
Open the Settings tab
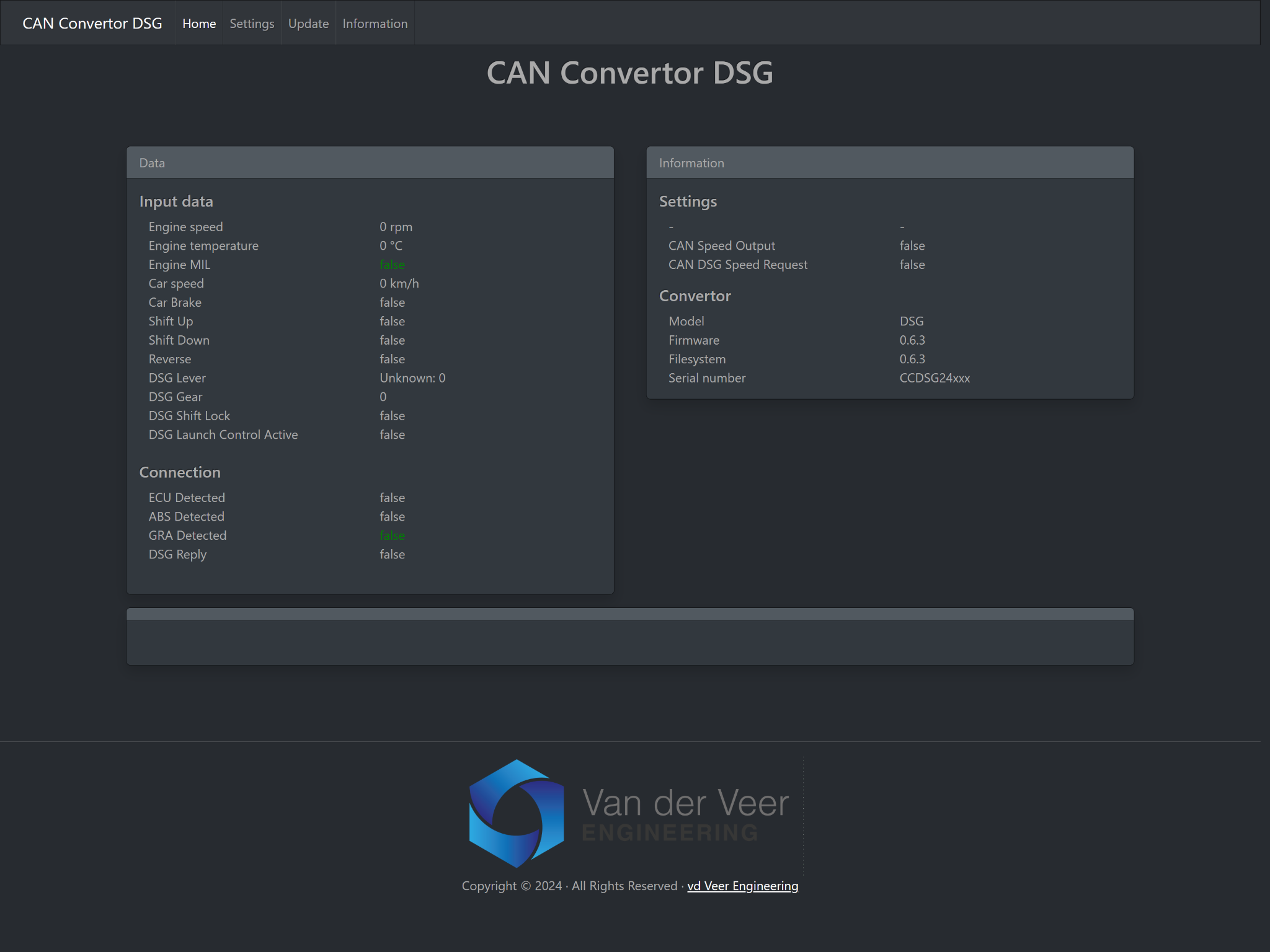(252, 23)
